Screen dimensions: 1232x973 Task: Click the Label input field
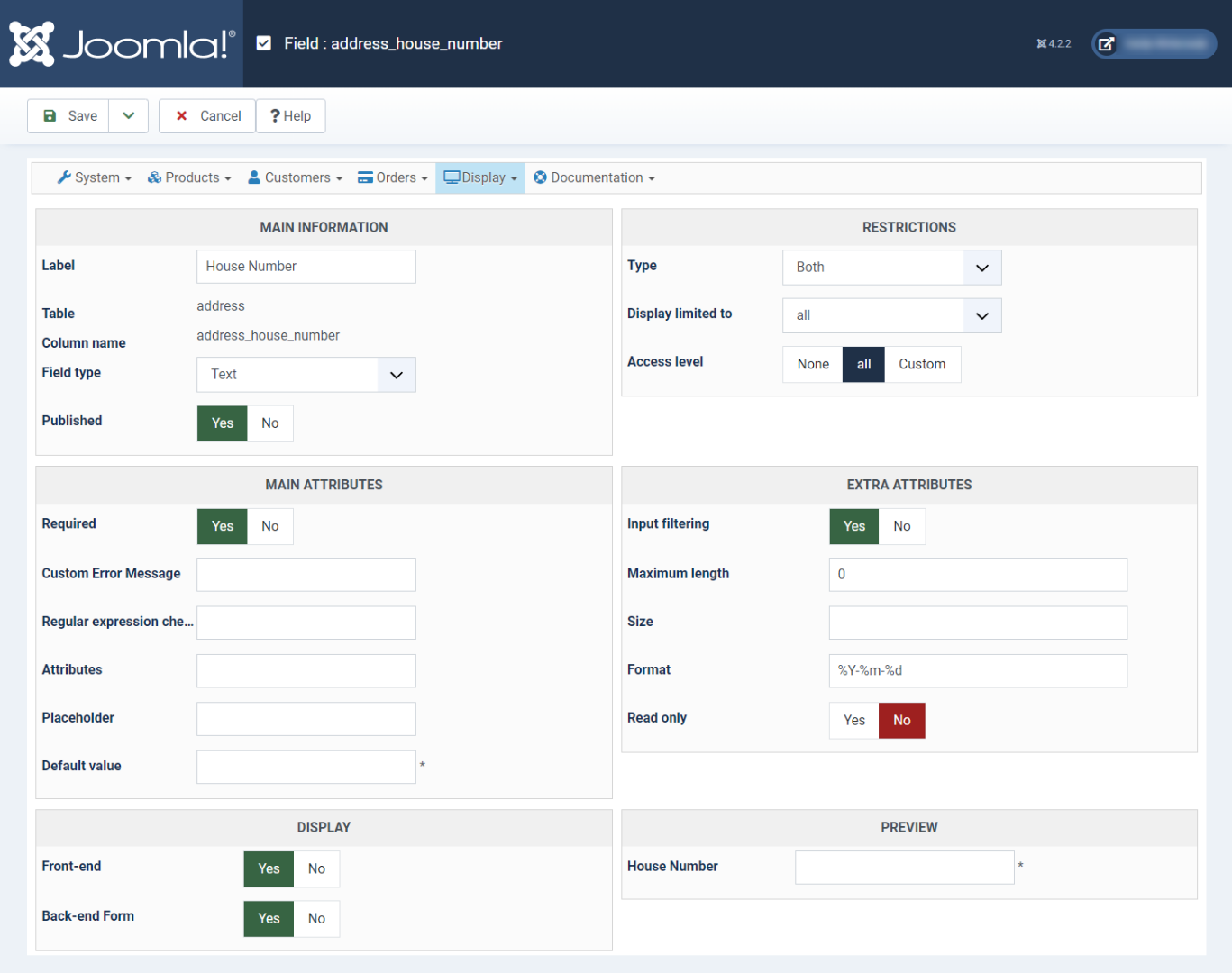306,267
